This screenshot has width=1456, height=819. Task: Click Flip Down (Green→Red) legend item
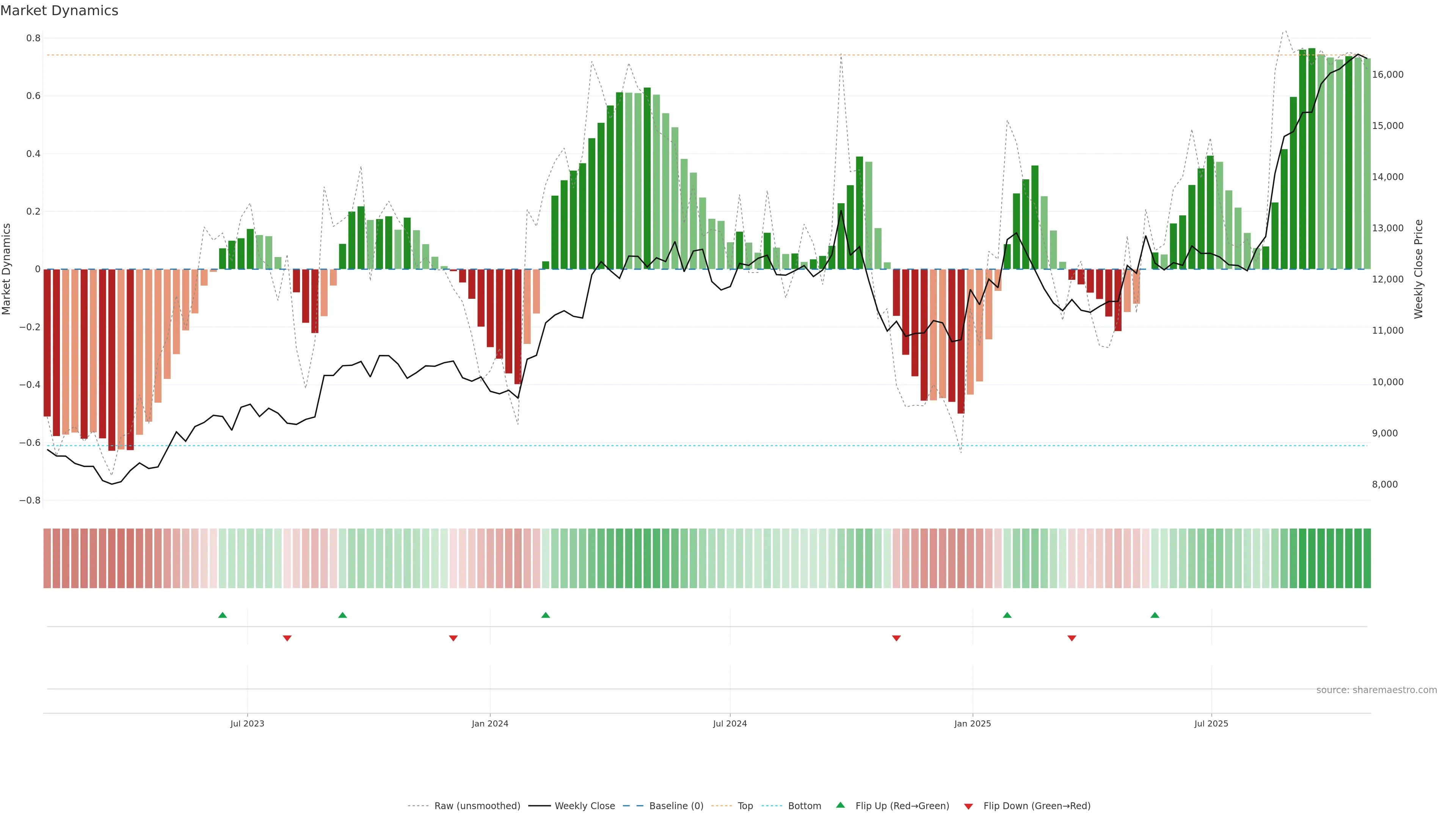point(1037,806)
